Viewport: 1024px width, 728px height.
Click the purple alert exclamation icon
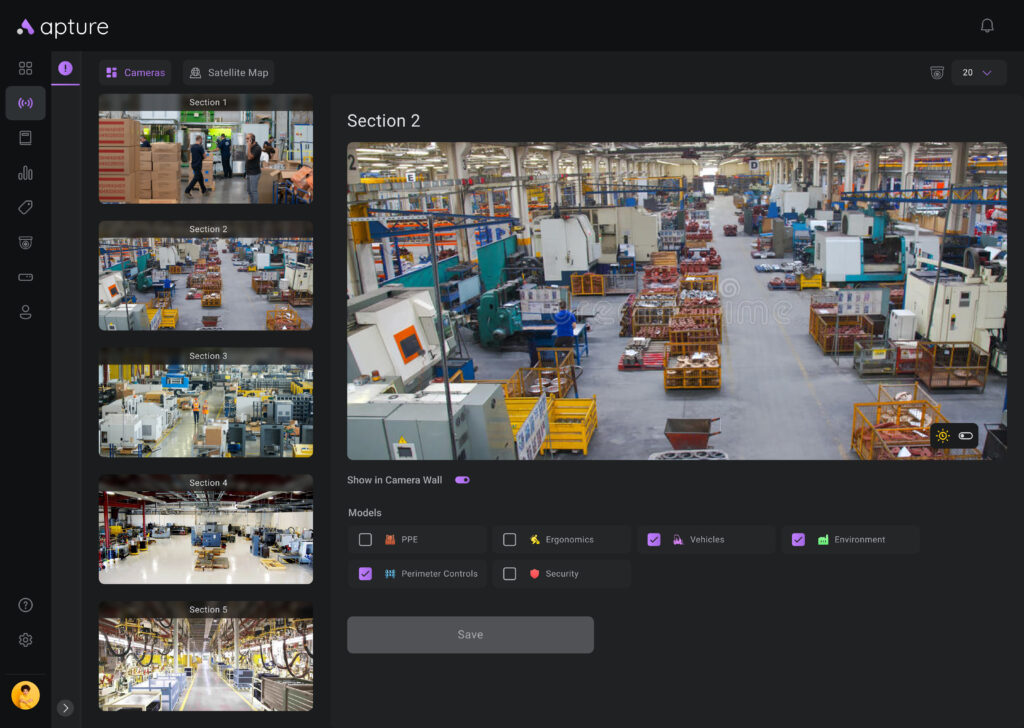[x=65, y=68]
